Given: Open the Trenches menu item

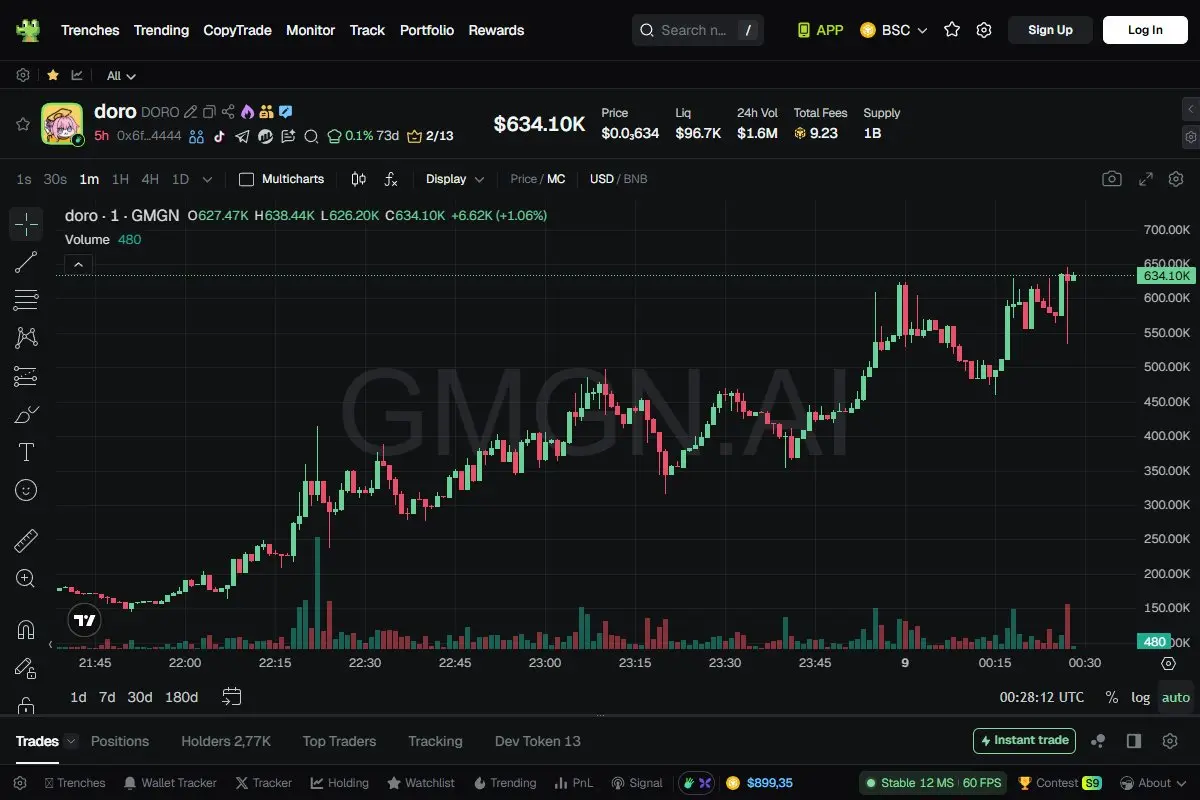Looking at the screenshot, I should click(x=90, y=30).
